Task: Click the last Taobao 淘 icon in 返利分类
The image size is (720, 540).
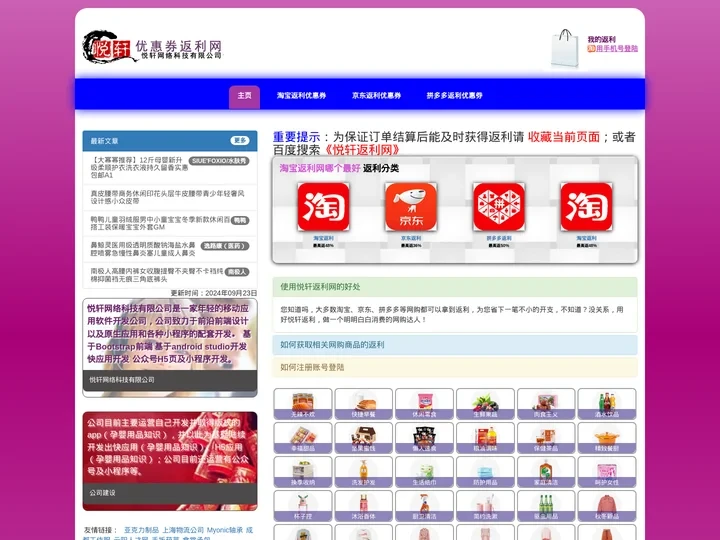Action: [586, 207]
